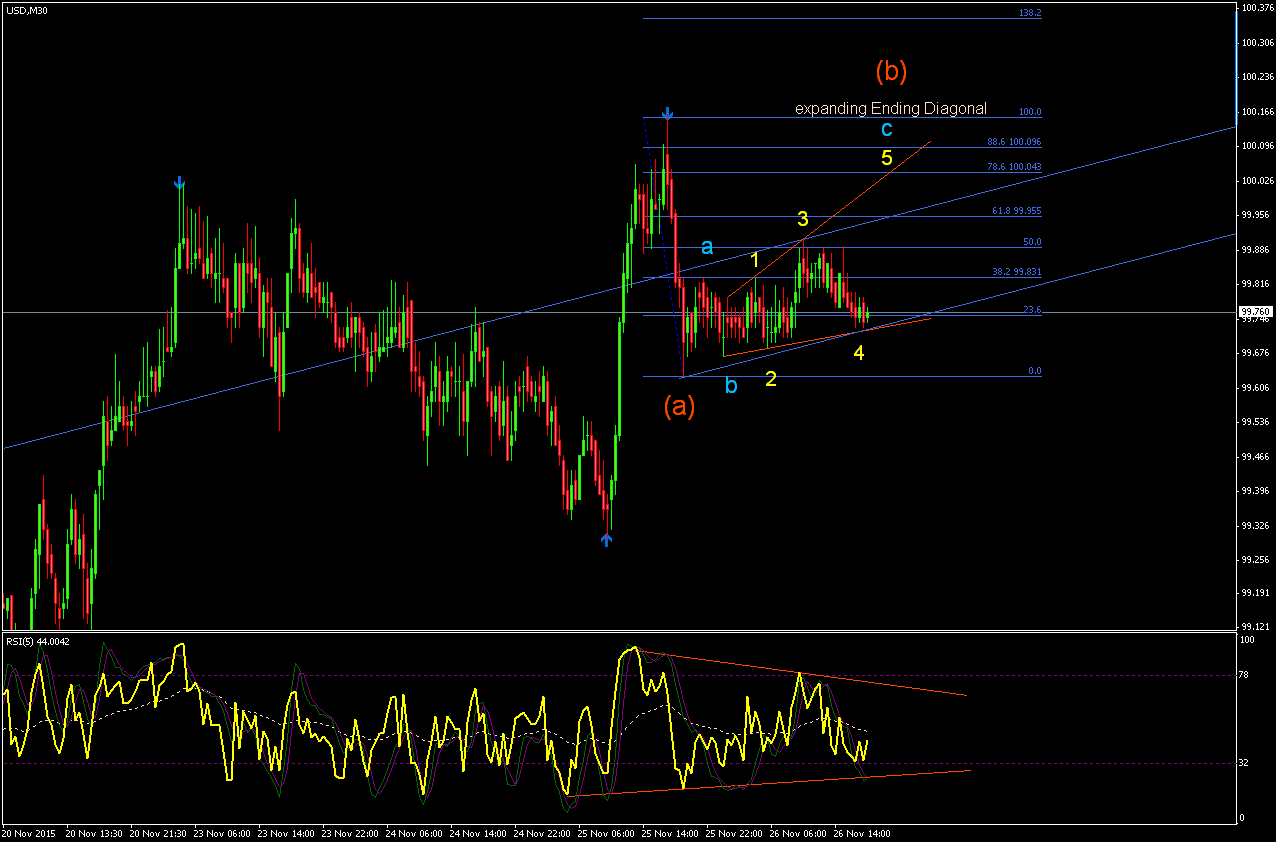
Task: Click the '88.6 100.096' Fibonacci label
Action: coord(1013,142)
